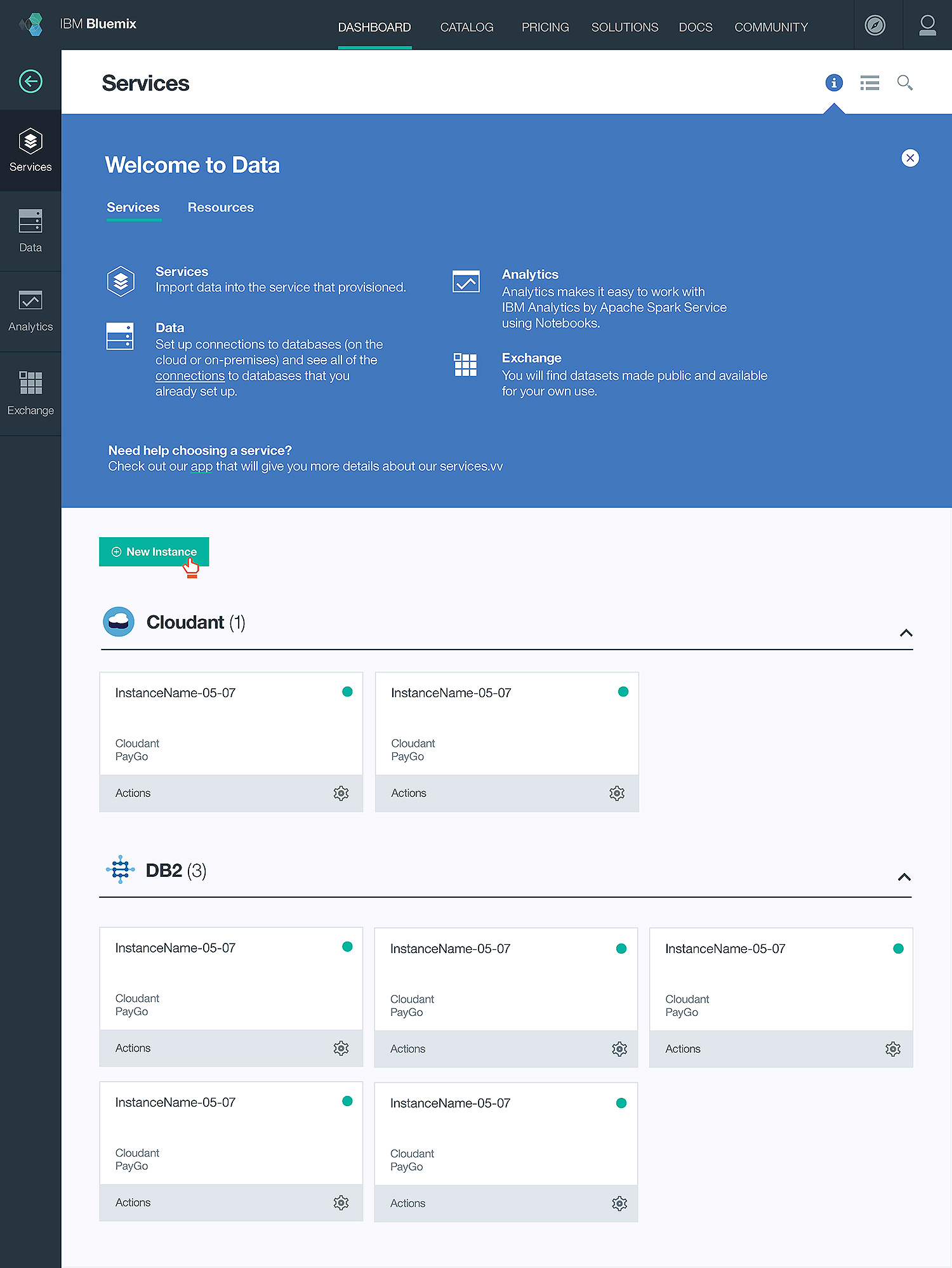This screenshot has width=952, height=1268.
Task: Click the Cloudant (1) section heading
Action: pyautogui.click(x=196, y=622)
